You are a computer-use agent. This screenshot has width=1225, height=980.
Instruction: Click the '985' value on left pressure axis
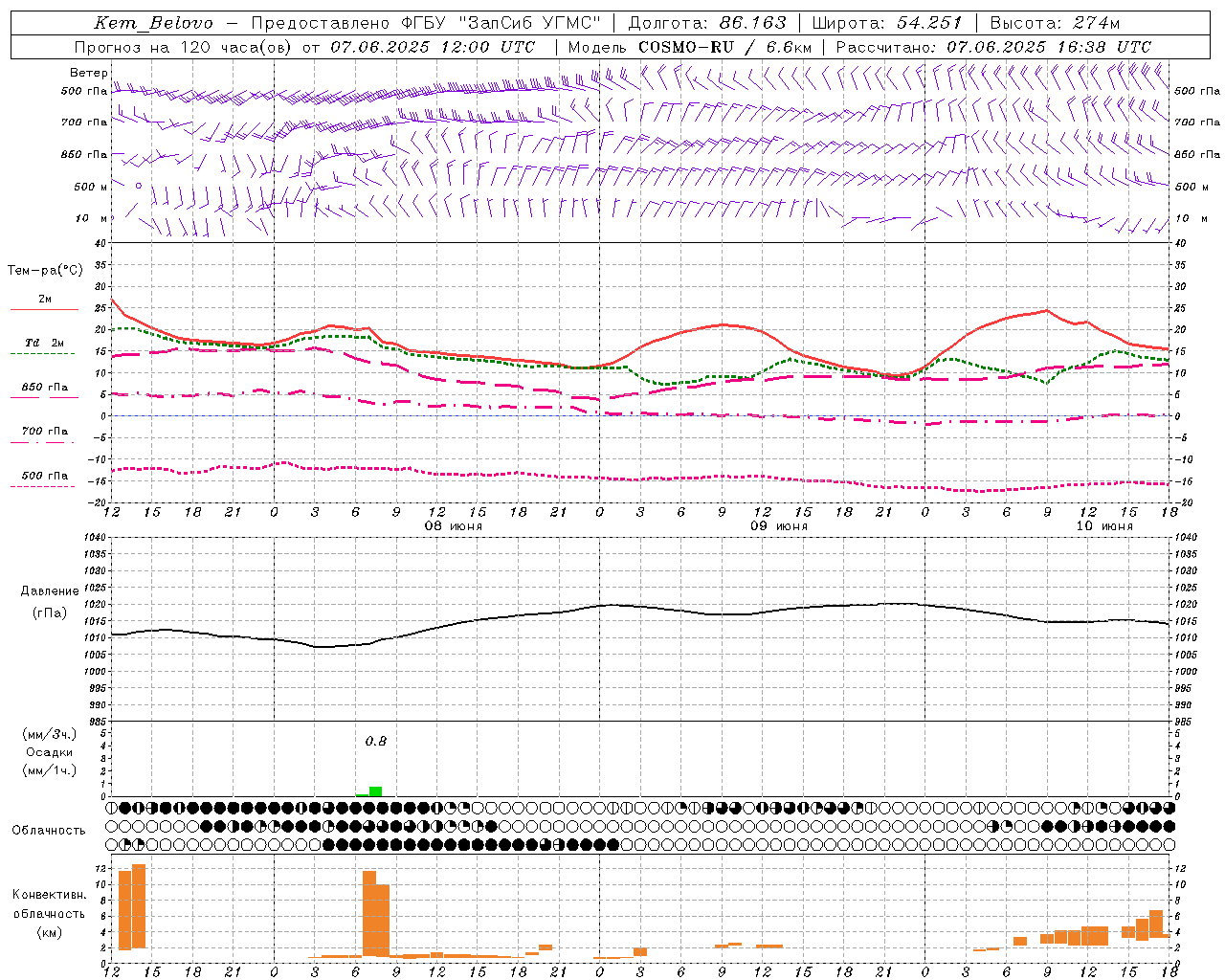(96, 722)
